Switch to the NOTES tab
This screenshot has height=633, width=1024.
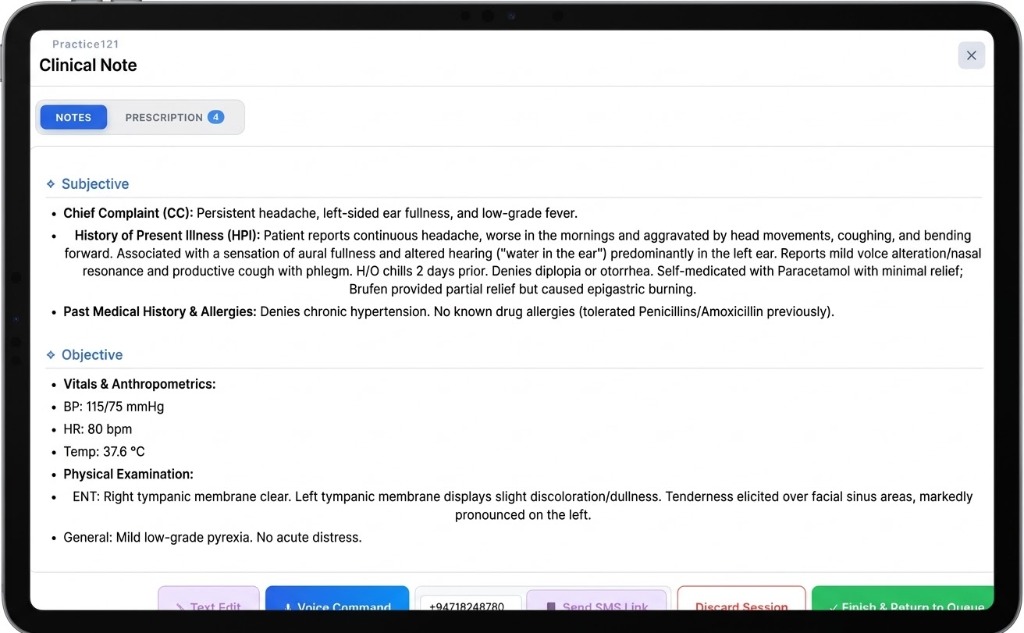tap(73, 118)
